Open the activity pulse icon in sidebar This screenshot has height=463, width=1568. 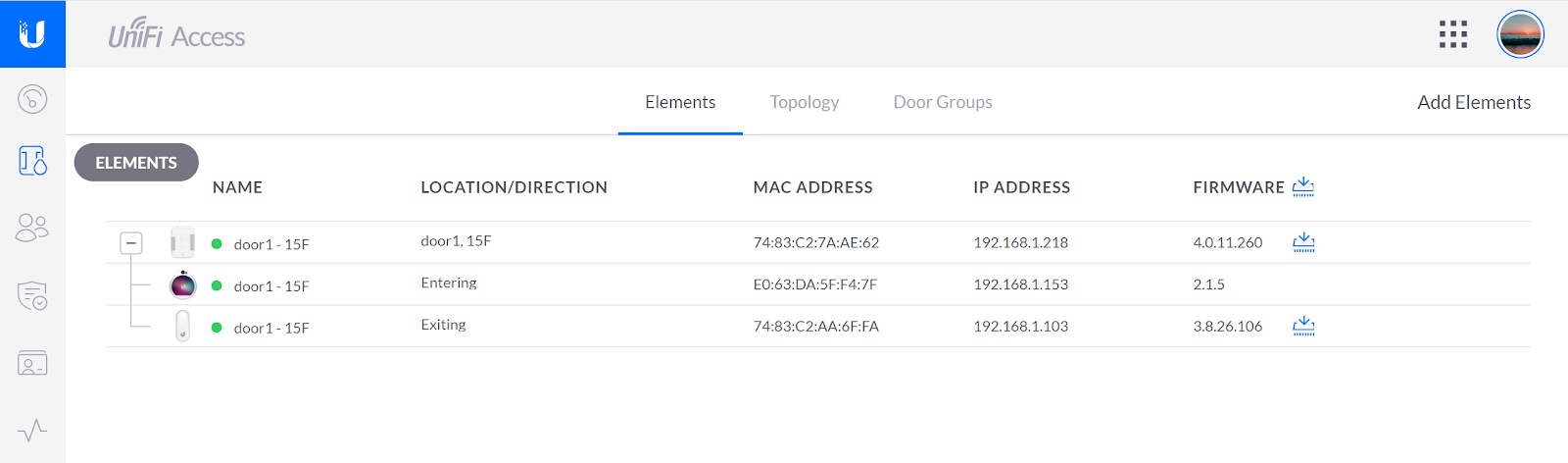[x=32, y=430]
